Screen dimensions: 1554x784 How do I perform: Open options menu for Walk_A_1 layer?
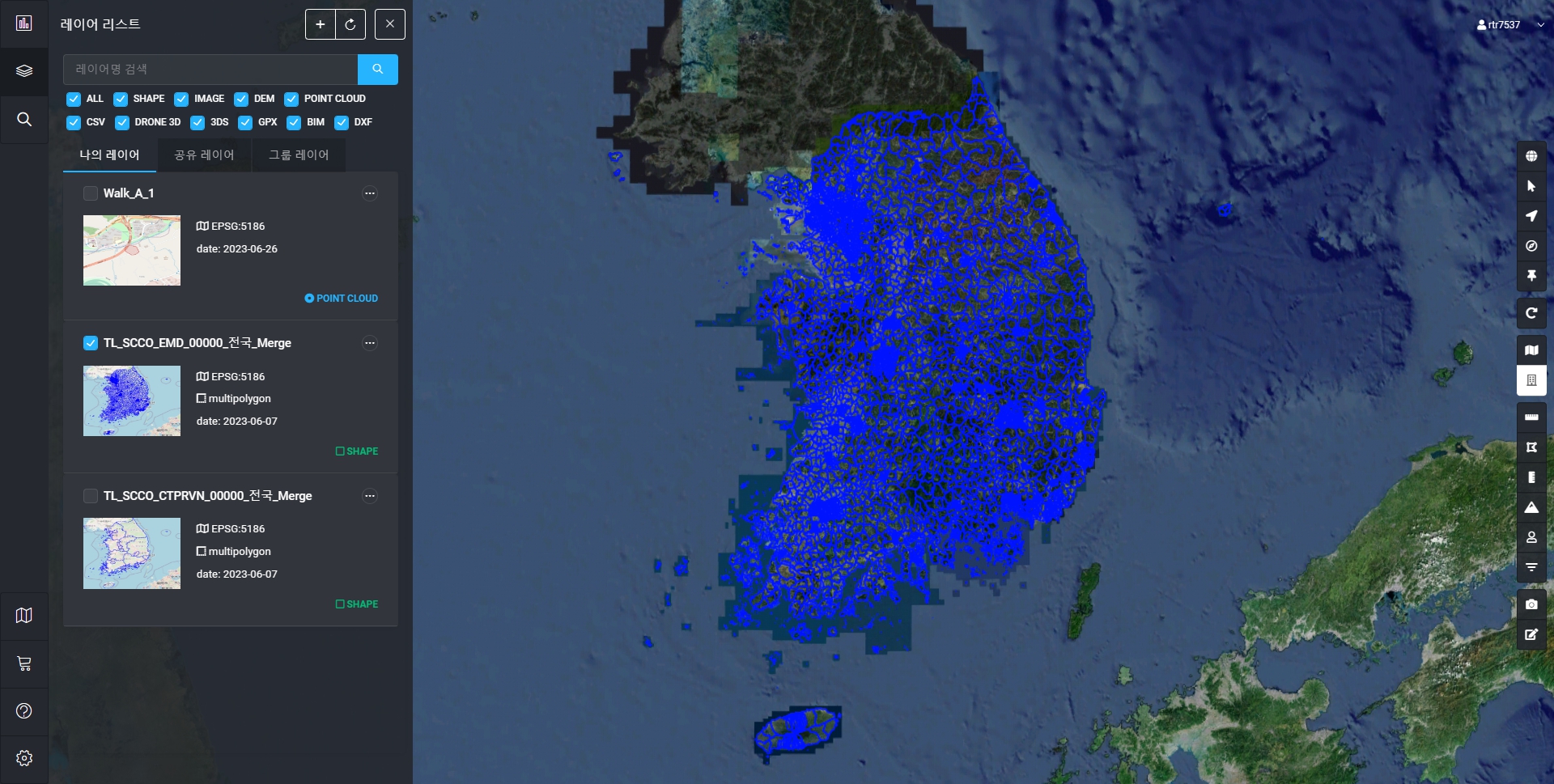[x=370, y=193]
